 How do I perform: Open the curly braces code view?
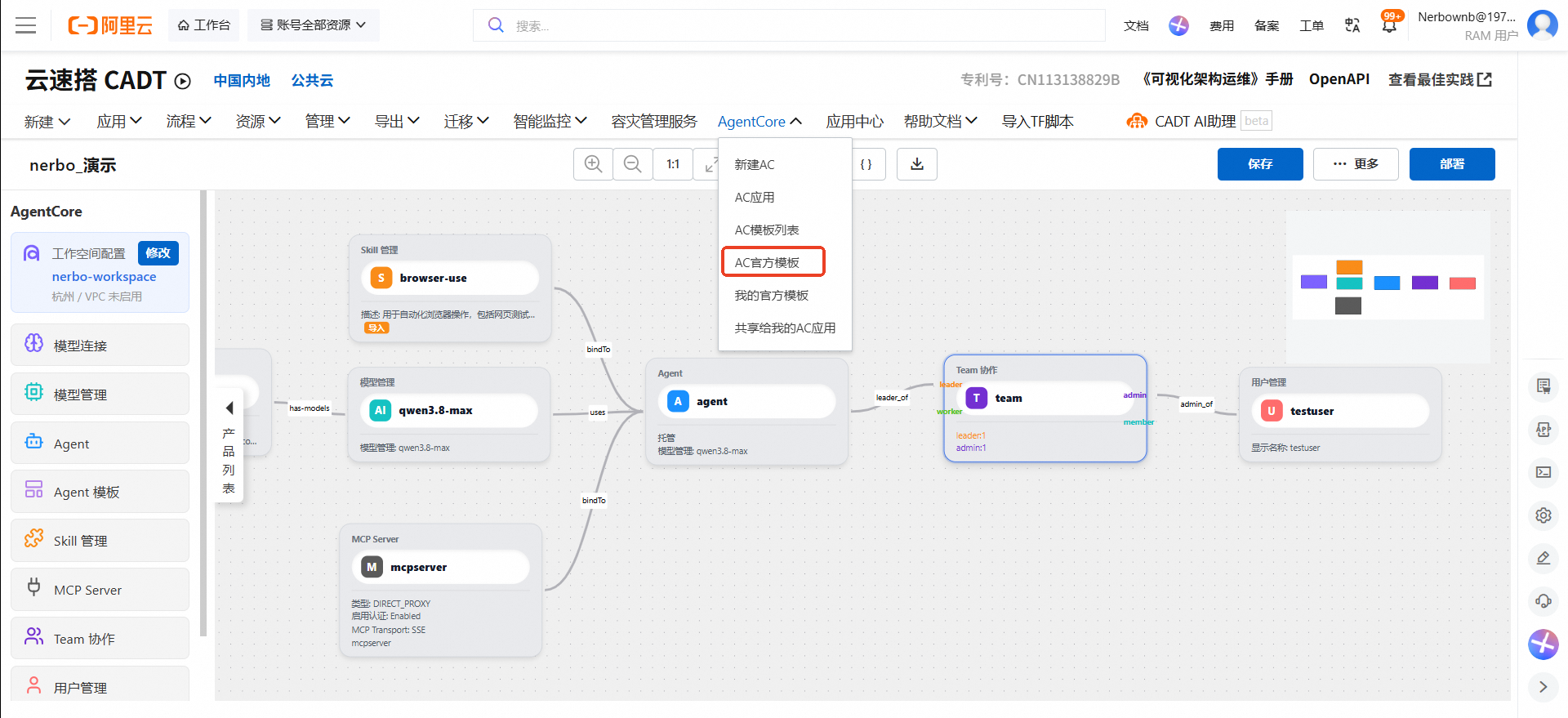point(866,164)
